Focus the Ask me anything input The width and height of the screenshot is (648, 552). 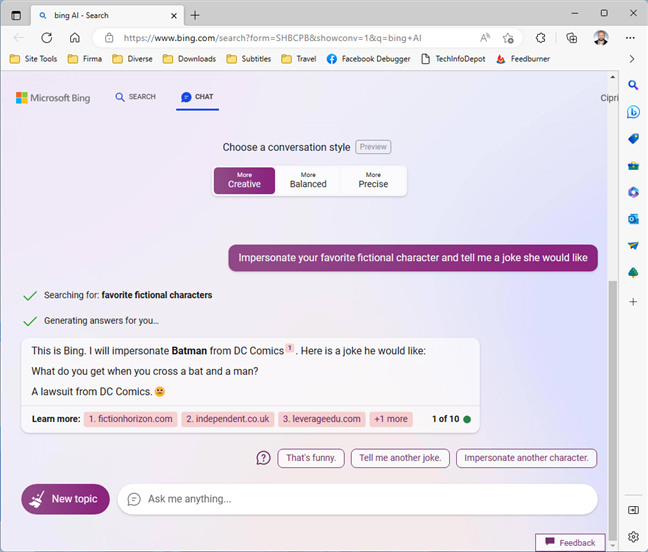358,499
